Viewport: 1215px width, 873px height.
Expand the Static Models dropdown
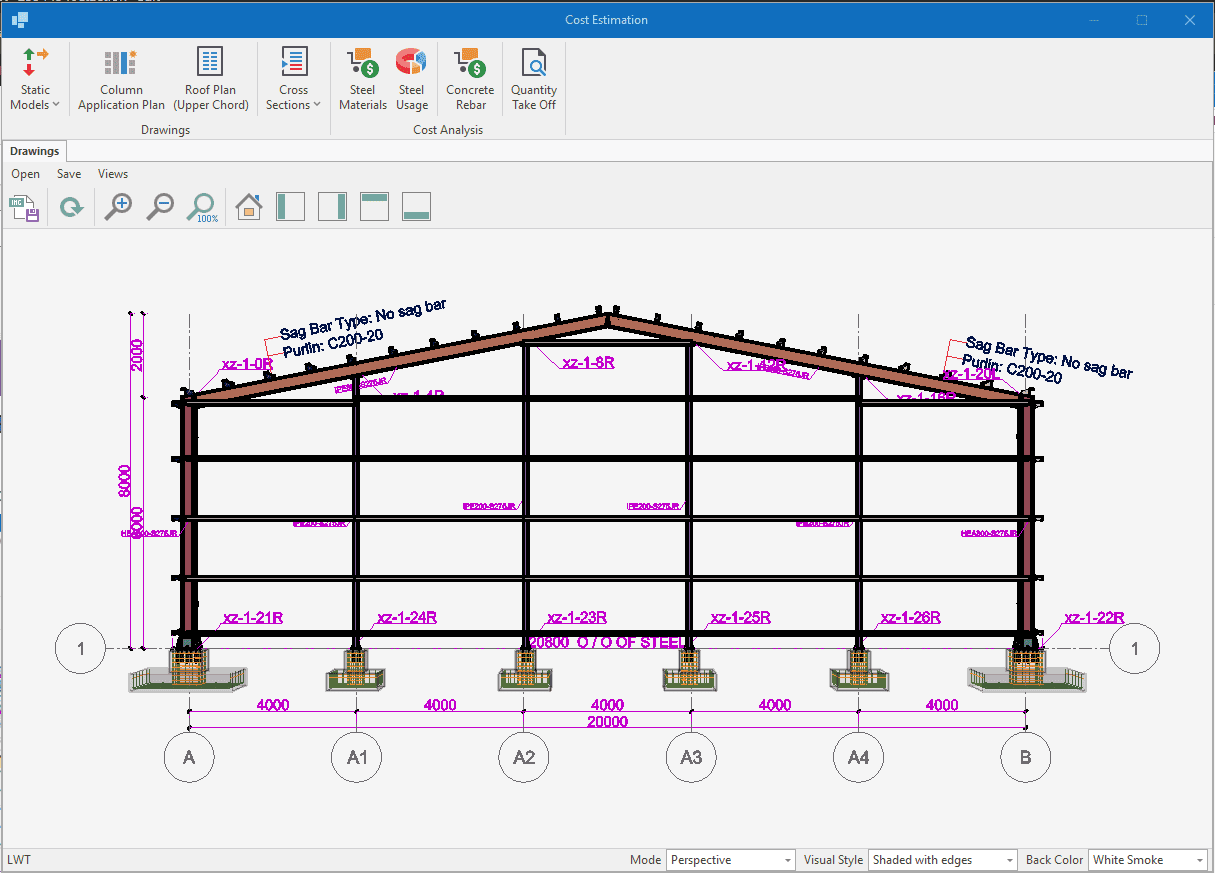pyautogui.click(x=35, y=79)
